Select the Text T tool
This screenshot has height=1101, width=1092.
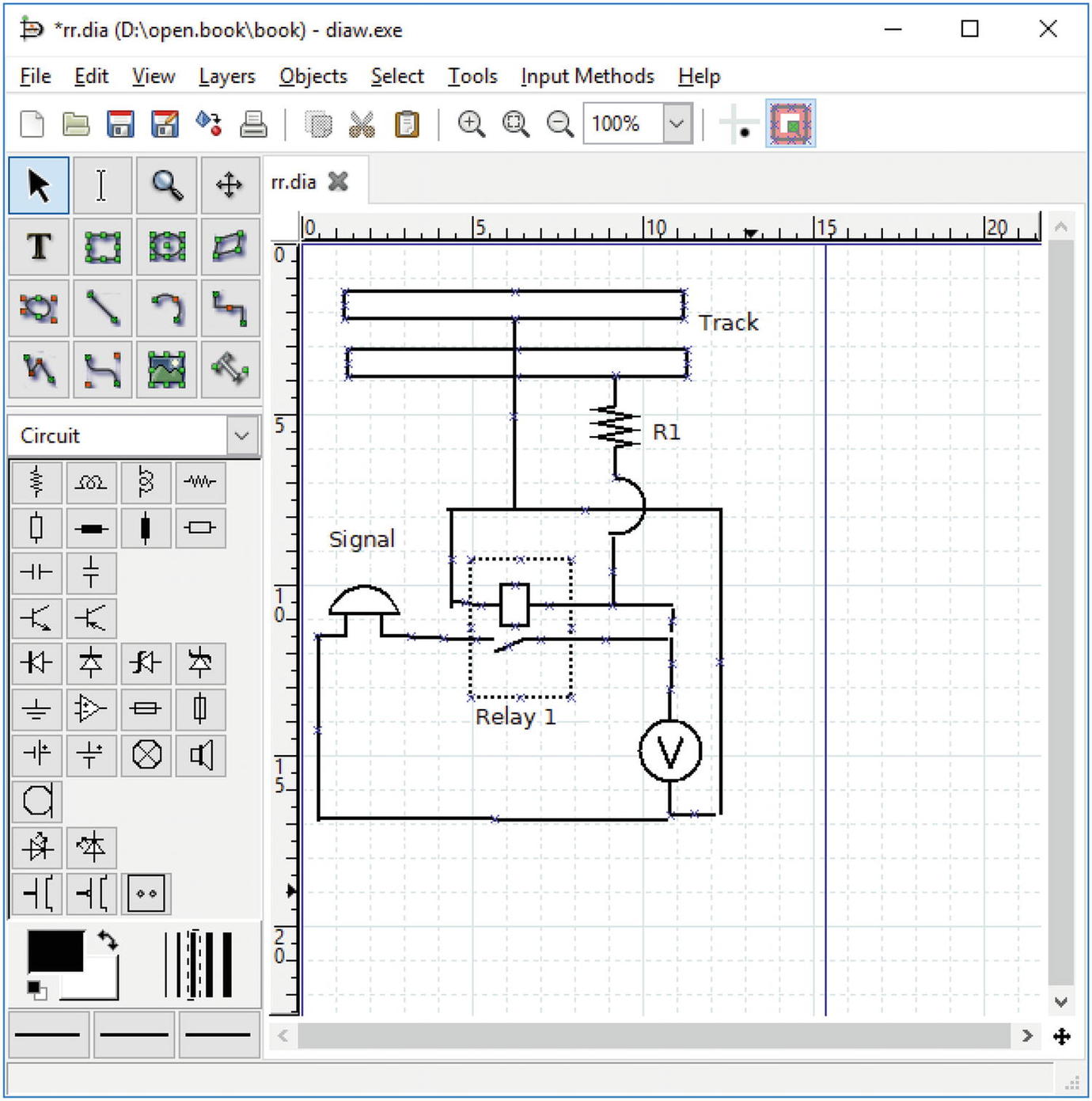click(39, 247)
